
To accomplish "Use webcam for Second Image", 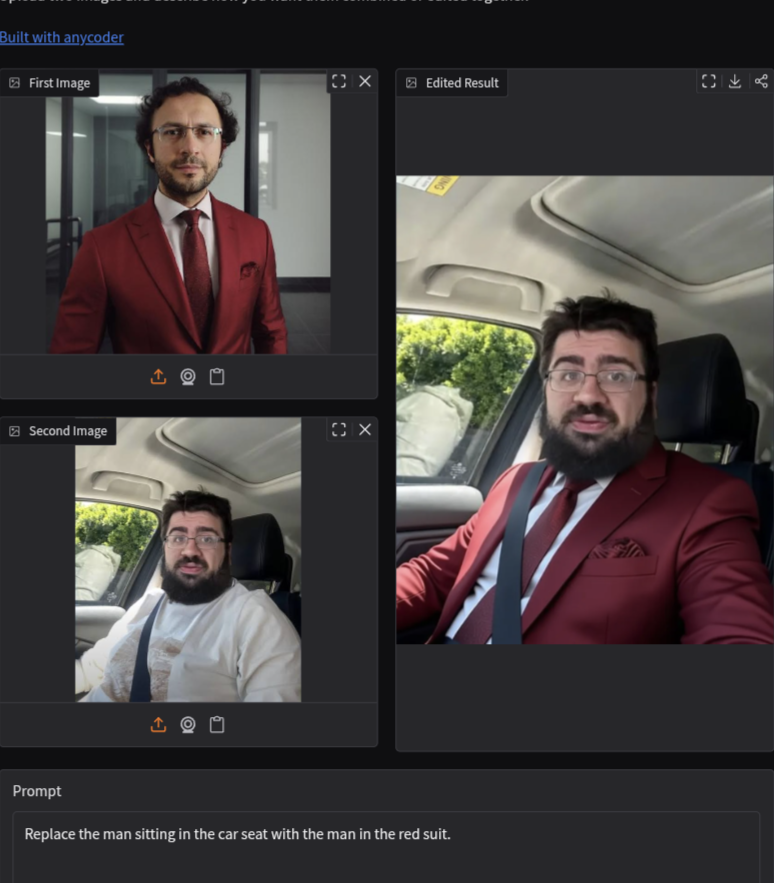I will [x=188, y=725].
